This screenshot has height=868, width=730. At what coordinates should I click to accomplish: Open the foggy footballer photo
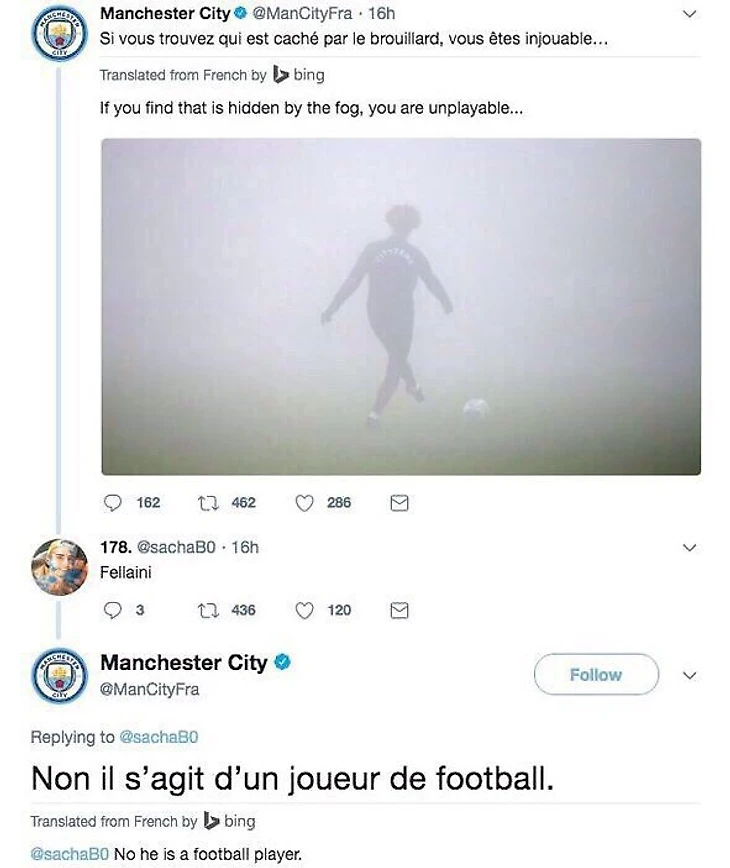tap(401, 307)
